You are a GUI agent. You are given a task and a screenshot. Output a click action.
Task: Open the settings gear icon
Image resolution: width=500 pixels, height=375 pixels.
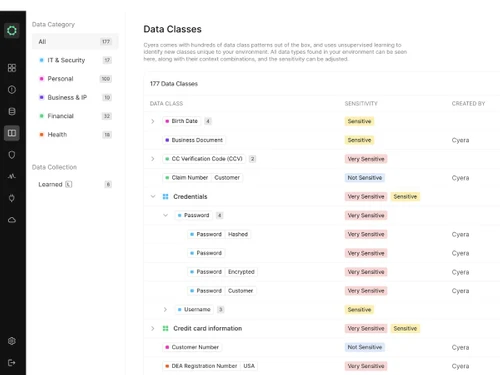pos(12,341)
